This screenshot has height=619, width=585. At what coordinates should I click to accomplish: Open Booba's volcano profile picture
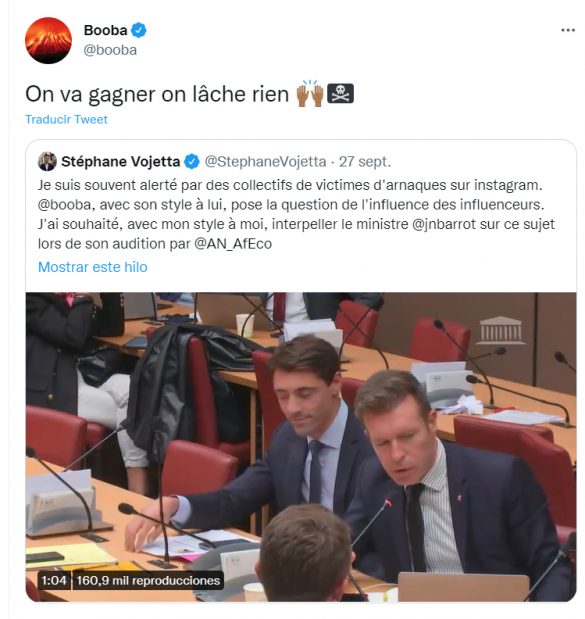coord(48,40)
